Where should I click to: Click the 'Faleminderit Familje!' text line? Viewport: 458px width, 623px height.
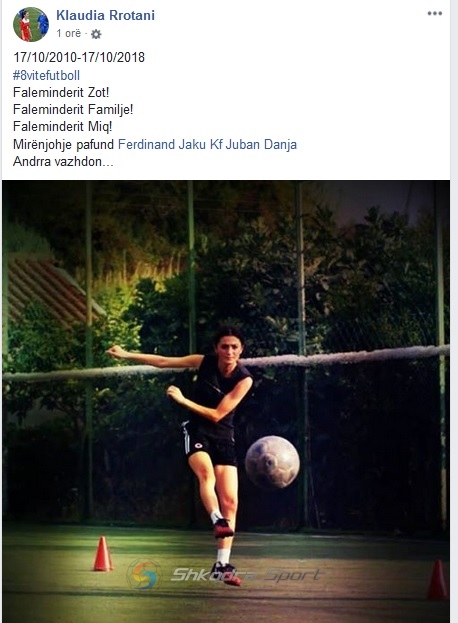(x=73, y=110)
